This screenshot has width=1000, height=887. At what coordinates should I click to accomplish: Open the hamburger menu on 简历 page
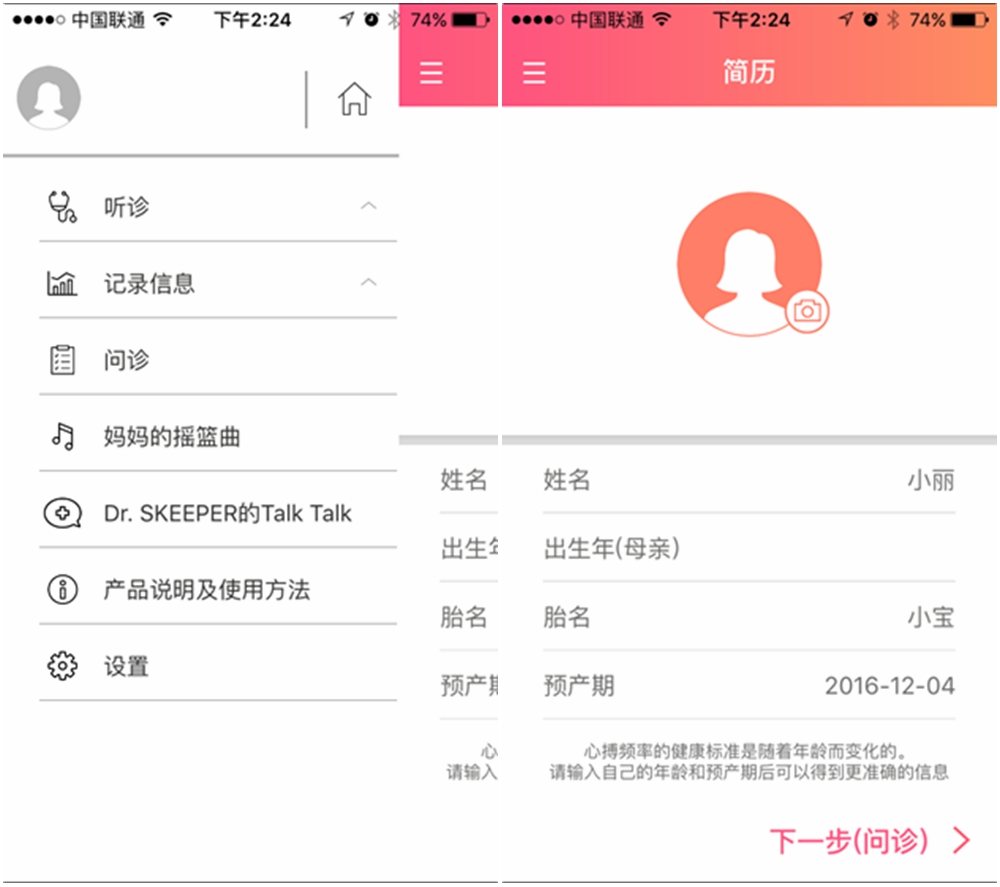[x=533, y=71]
